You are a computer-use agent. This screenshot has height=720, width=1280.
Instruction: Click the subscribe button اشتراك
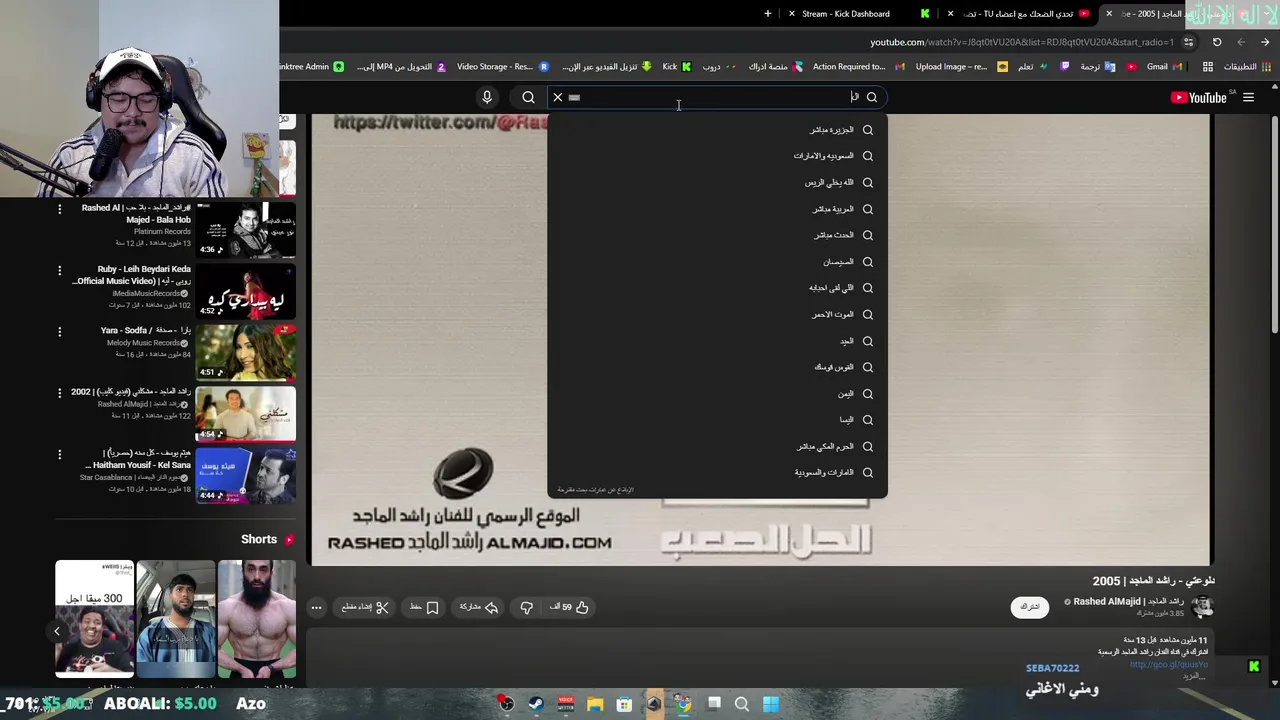1029,607
